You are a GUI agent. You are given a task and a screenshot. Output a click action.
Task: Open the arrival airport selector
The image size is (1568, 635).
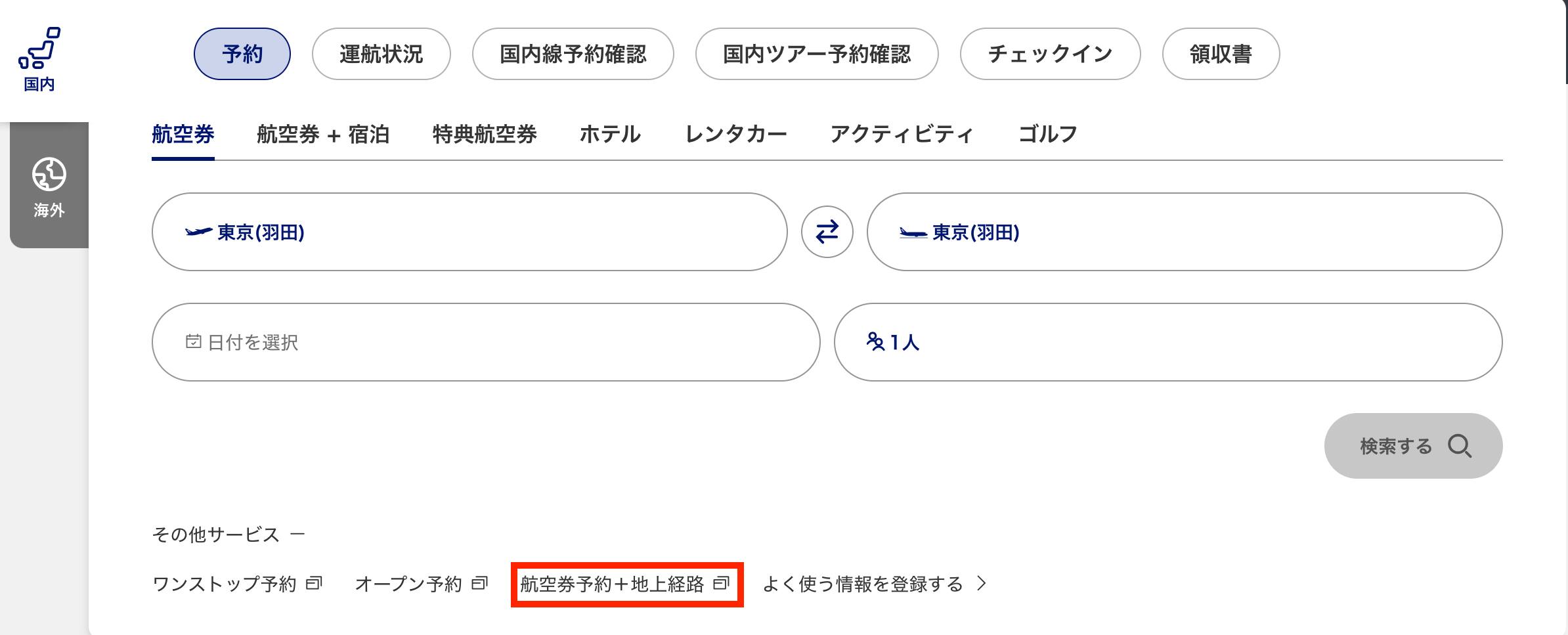click(1184, 232)
